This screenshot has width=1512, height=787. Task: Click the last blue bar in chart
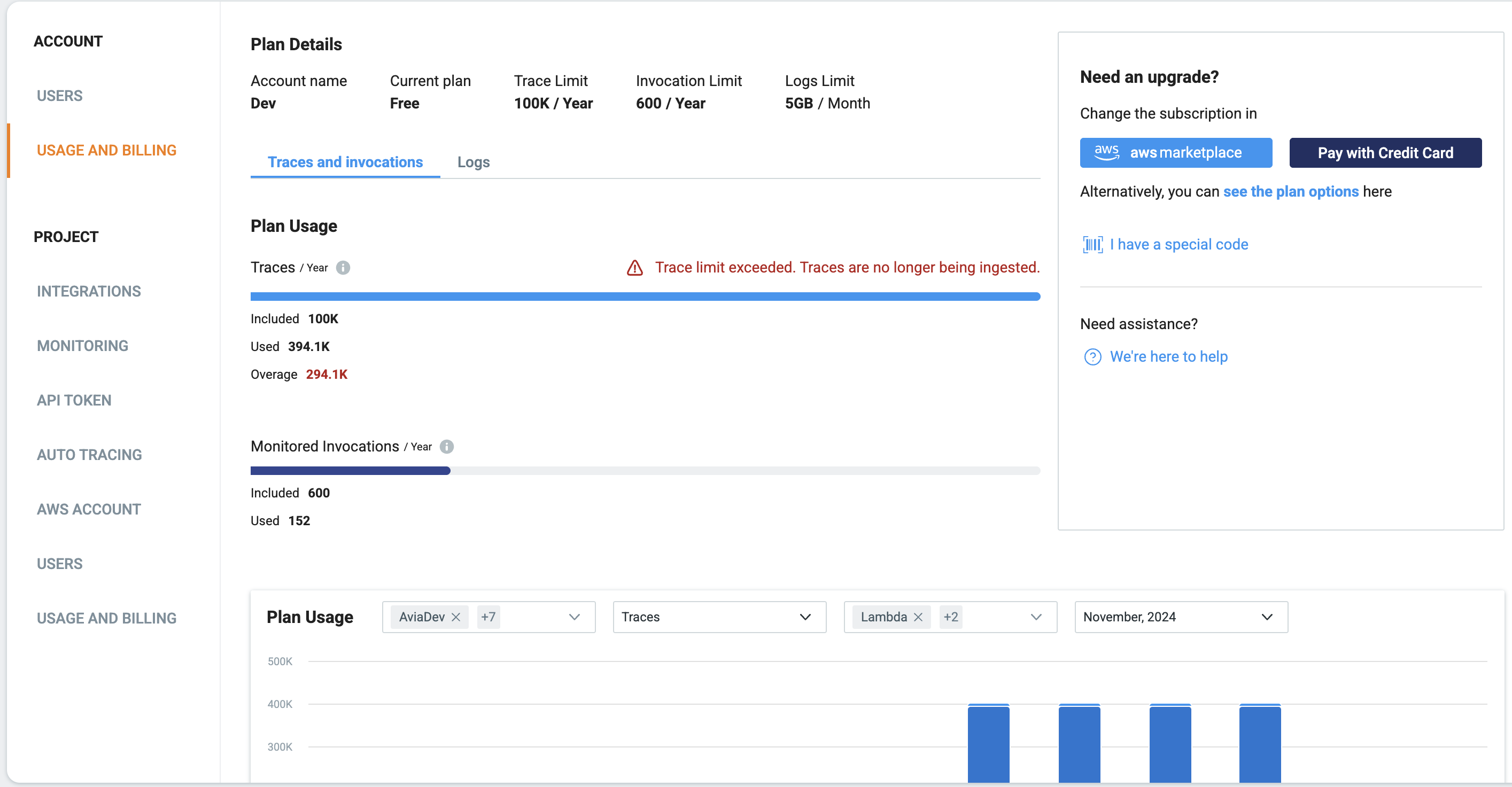(x=1260, y=743)
